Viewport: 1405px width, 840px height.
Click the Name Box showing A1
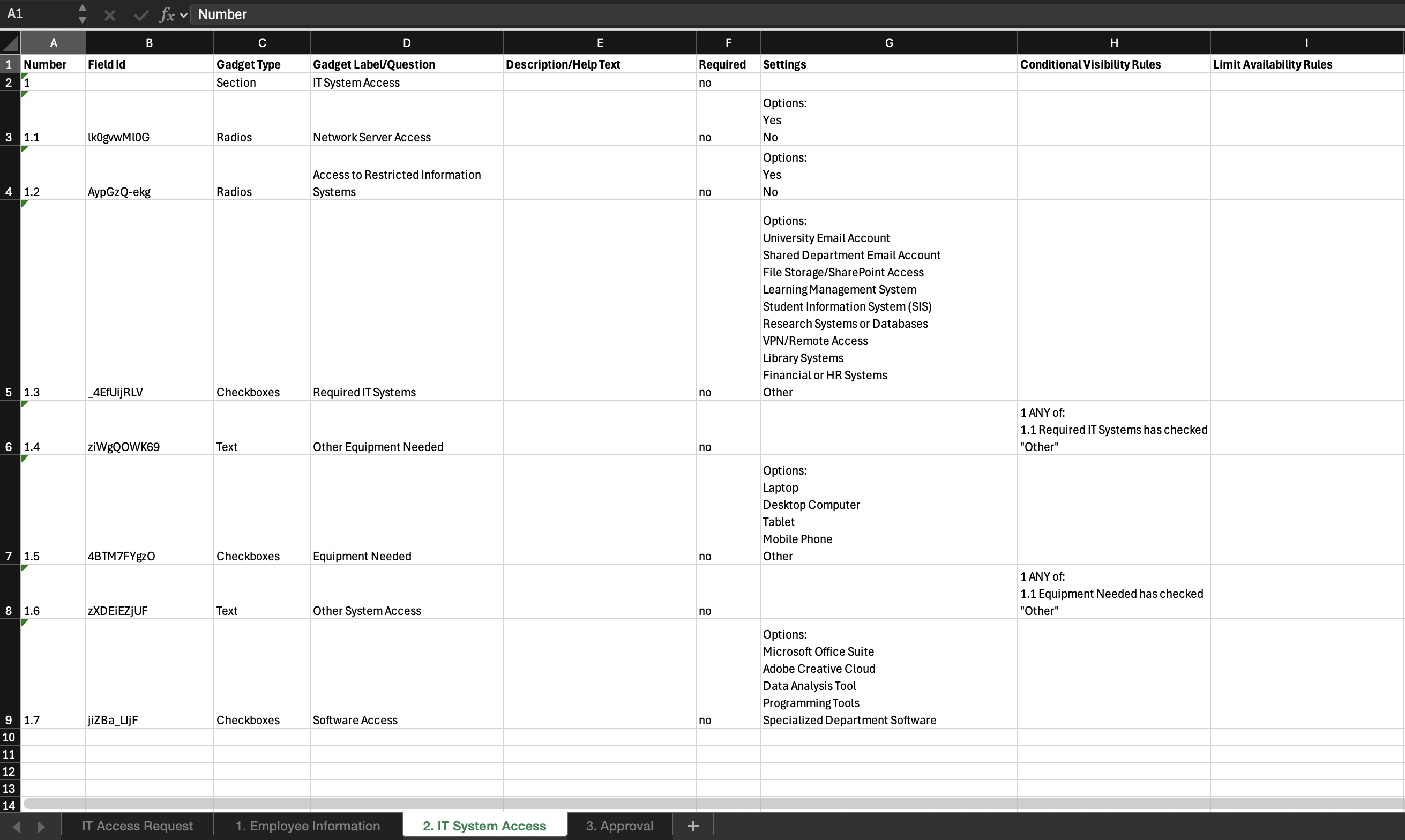tap(34, 14)
